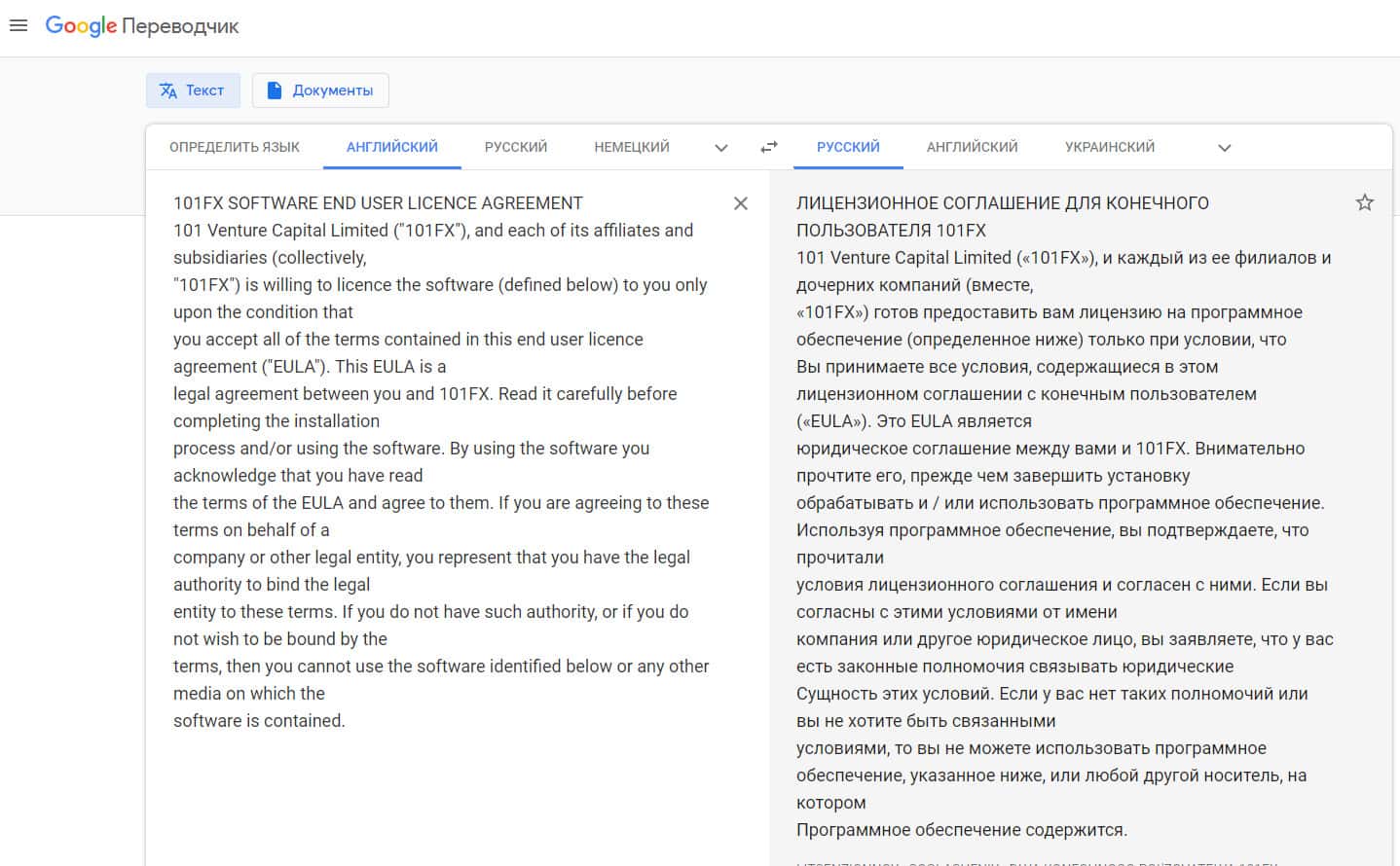This screenshot has height=866, width=1400.
Task: Switch to Текст translation mode
Action: click(x=193, y=90)
